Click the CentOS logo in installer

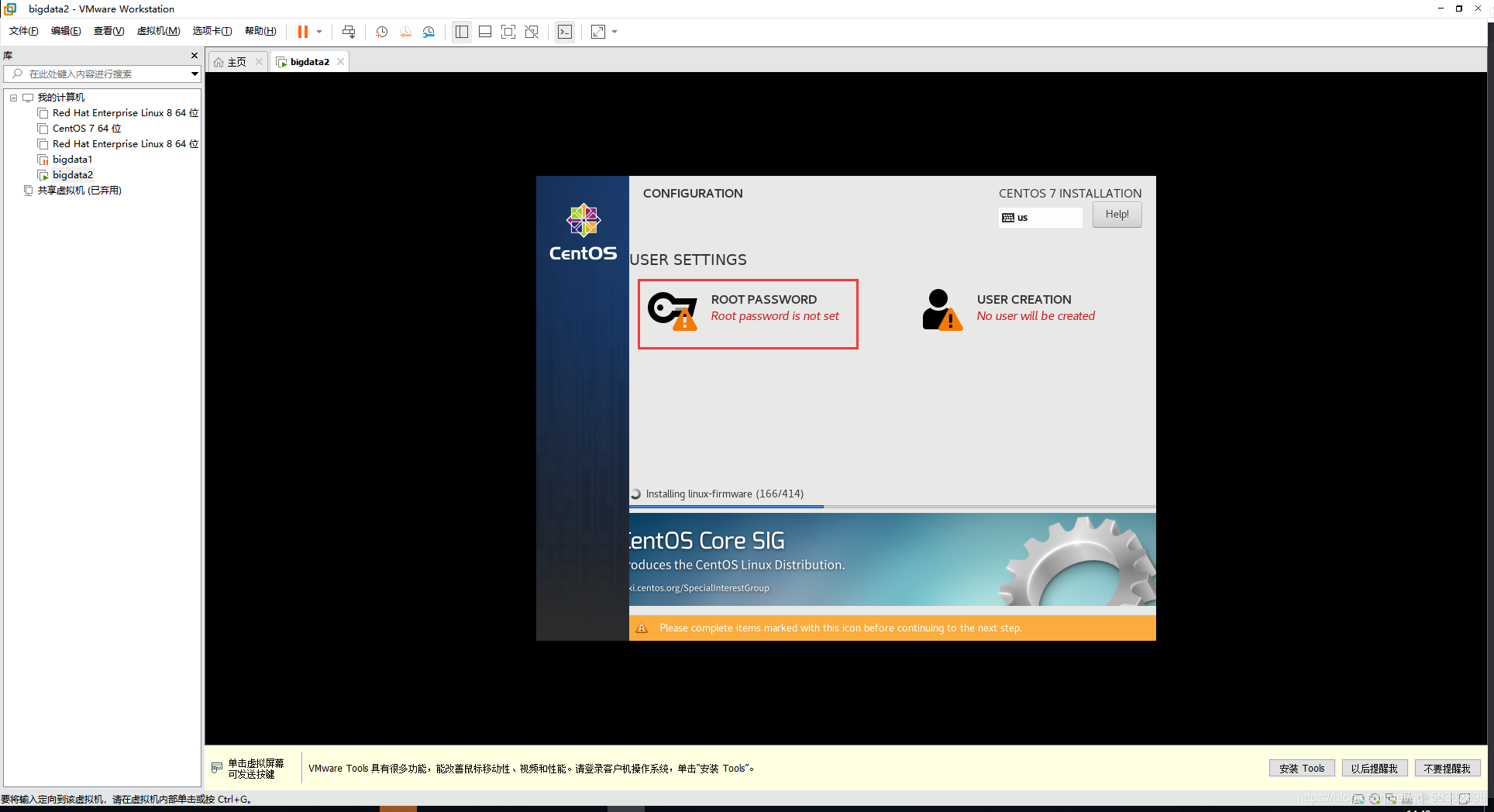point(583,232)
